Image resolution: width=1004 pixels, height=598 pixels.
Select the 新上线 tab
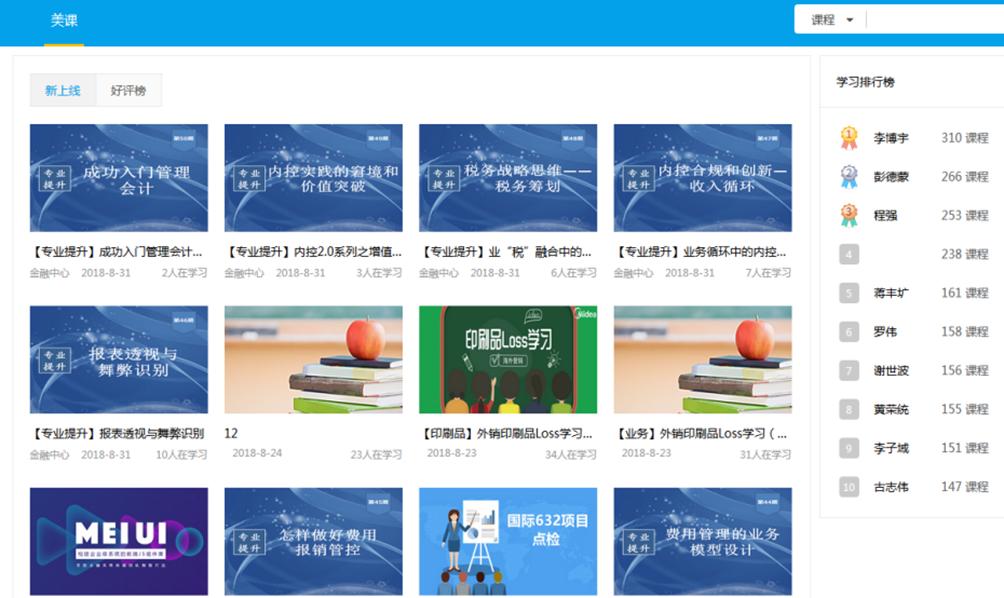(x=63, y=90)
